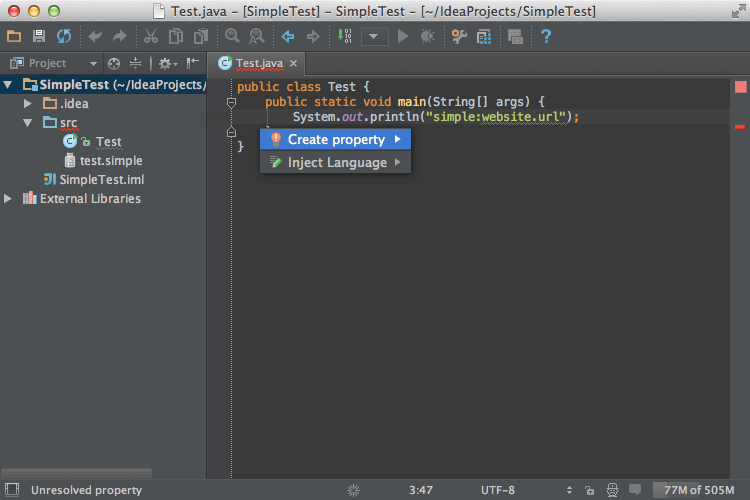This screenshot has height=500, width=750.
Task: Open project folder toolbar icon
Action: [14, 36]
